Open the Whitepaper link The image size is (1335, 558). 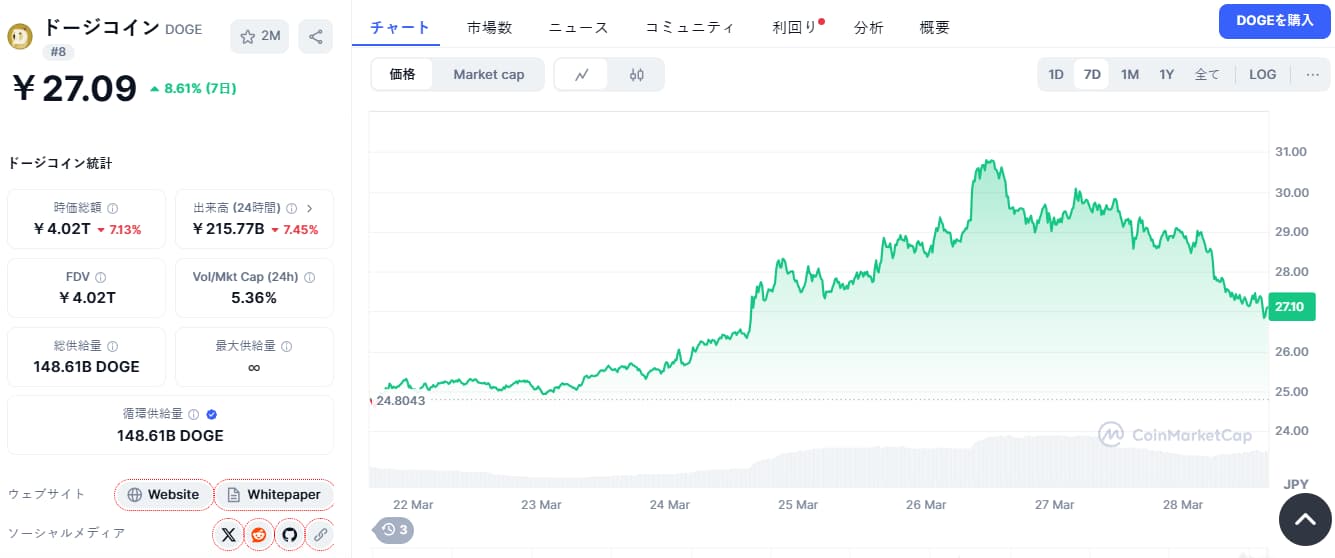pos(274,495)
